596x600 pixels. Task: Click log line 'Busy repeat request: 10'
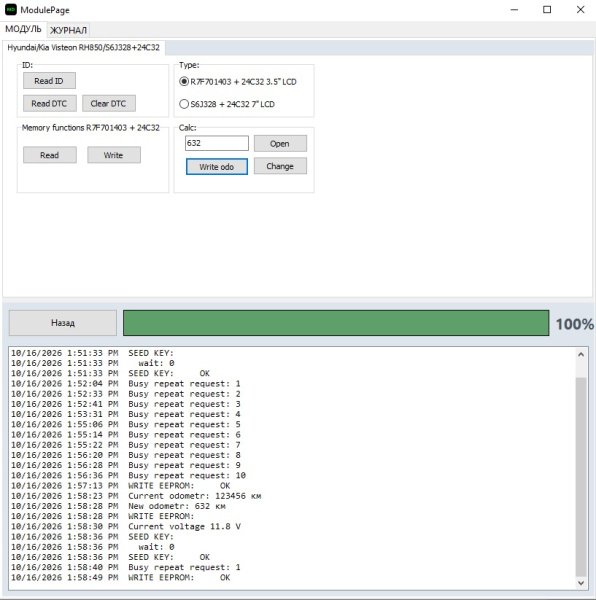[x=128, y=476]
